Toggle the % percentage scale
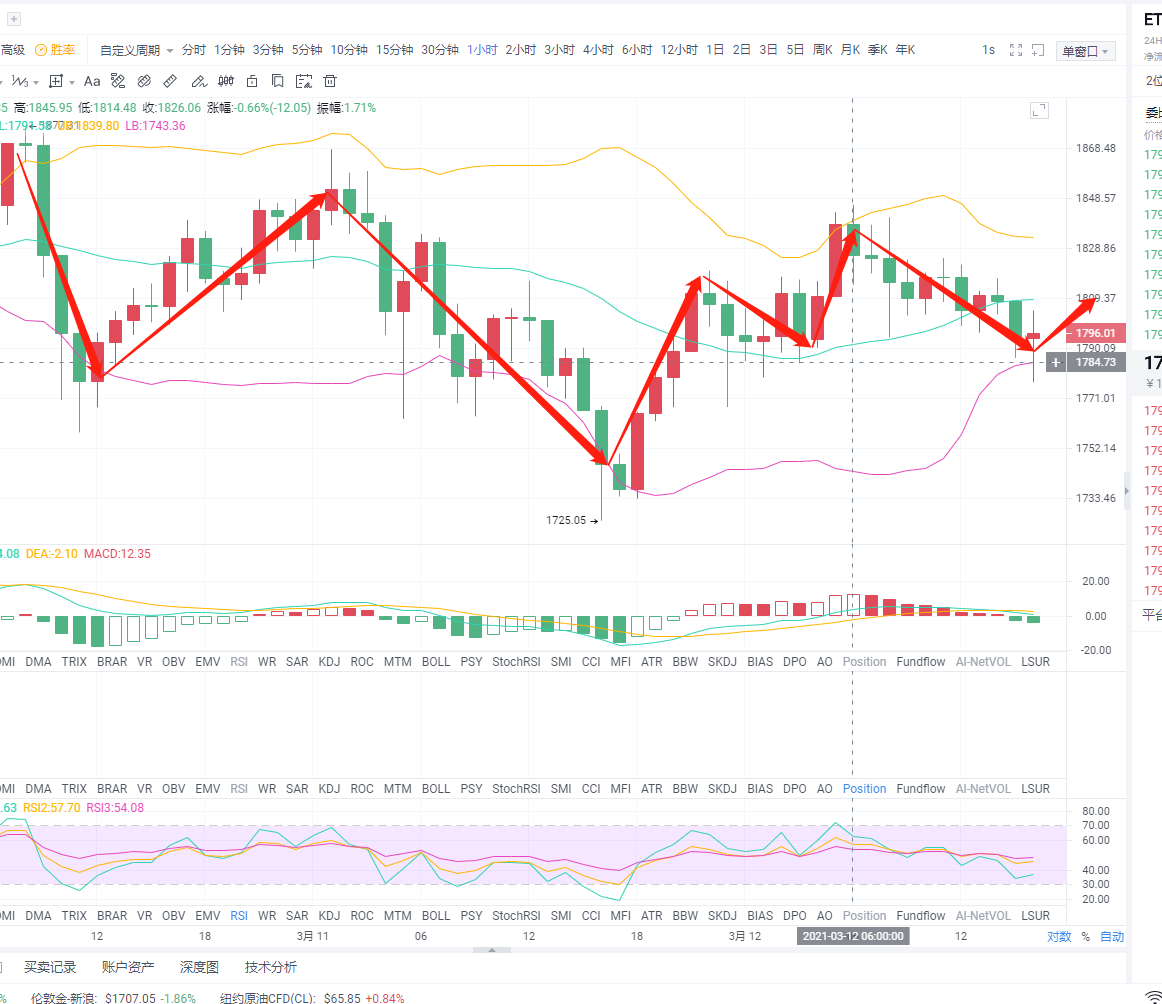This screenshot has width=1162, height=1004. (x=1086, y=937)
